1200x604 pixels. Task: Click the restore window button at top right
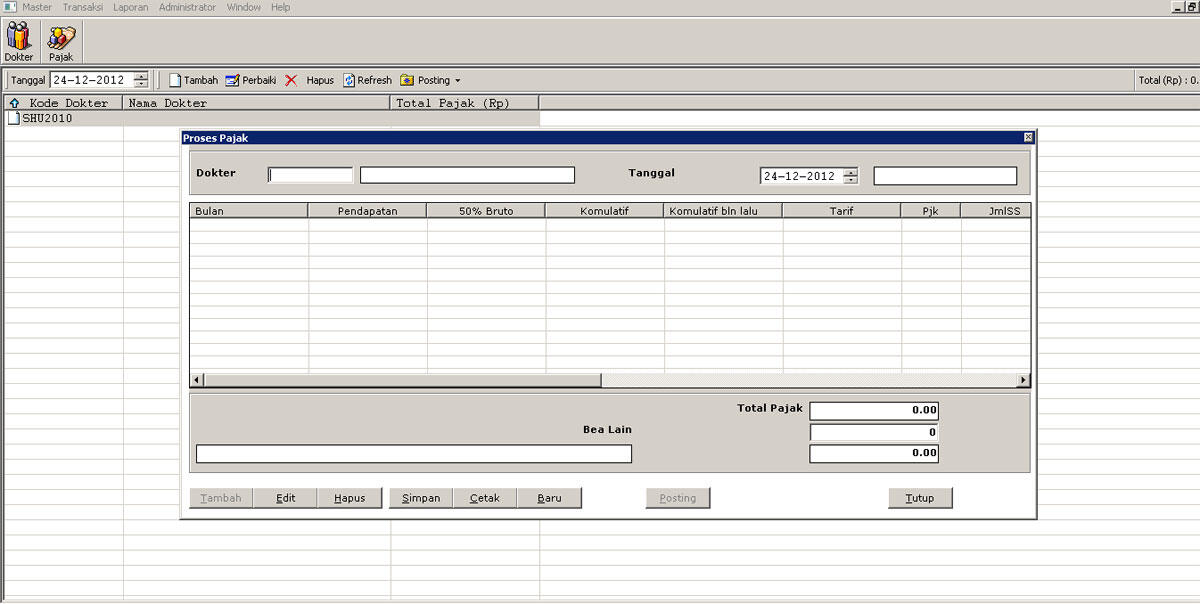pos(1191,7)
